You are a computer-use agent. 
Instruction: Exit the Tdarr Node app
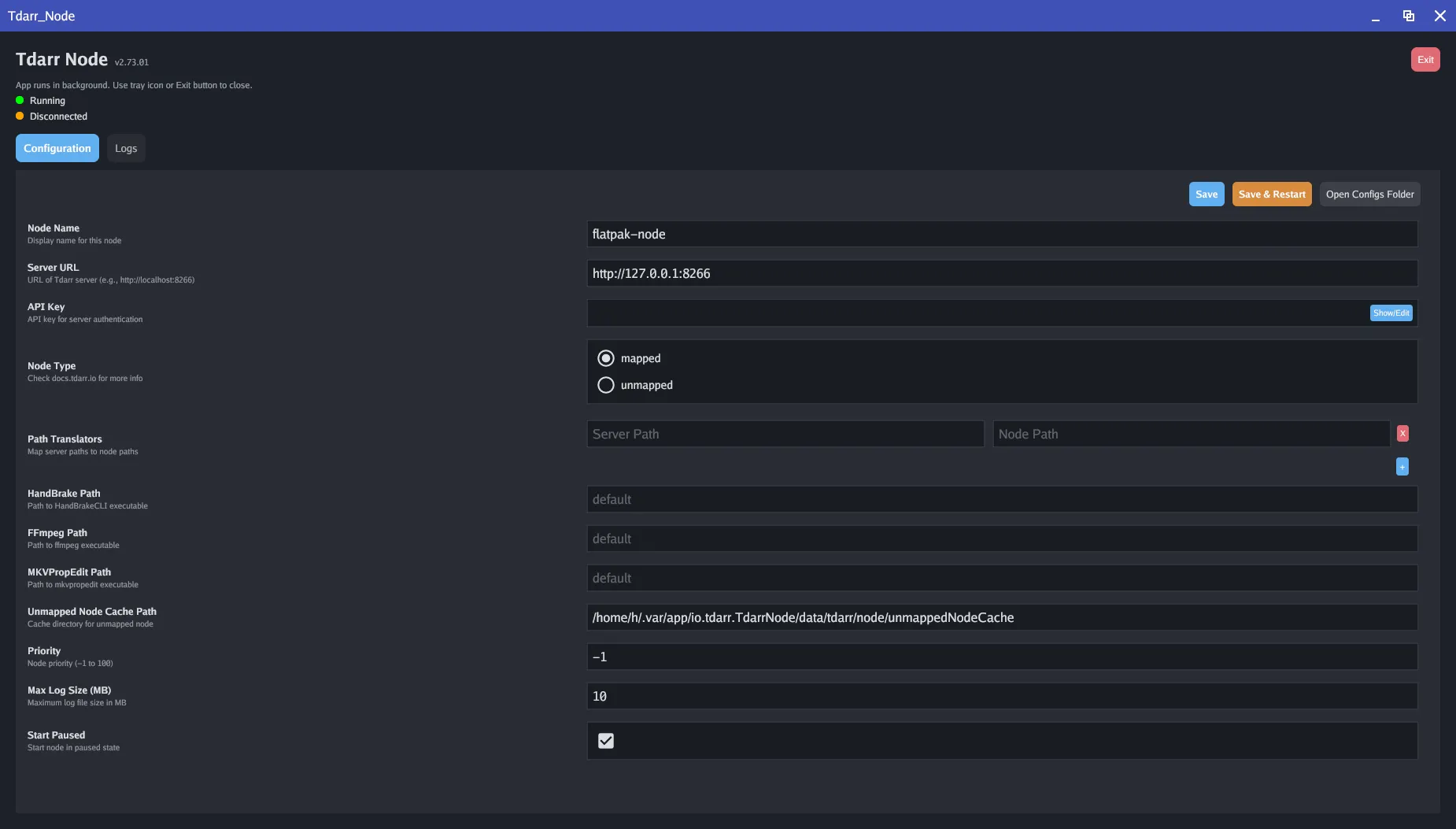[1425, 60]
